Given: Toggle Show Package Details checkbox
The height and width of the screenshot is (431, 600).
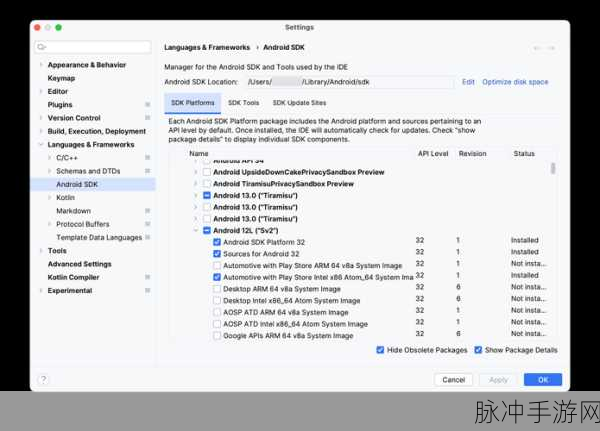Looking at the screenshot, I should click(x=478, y=350).
